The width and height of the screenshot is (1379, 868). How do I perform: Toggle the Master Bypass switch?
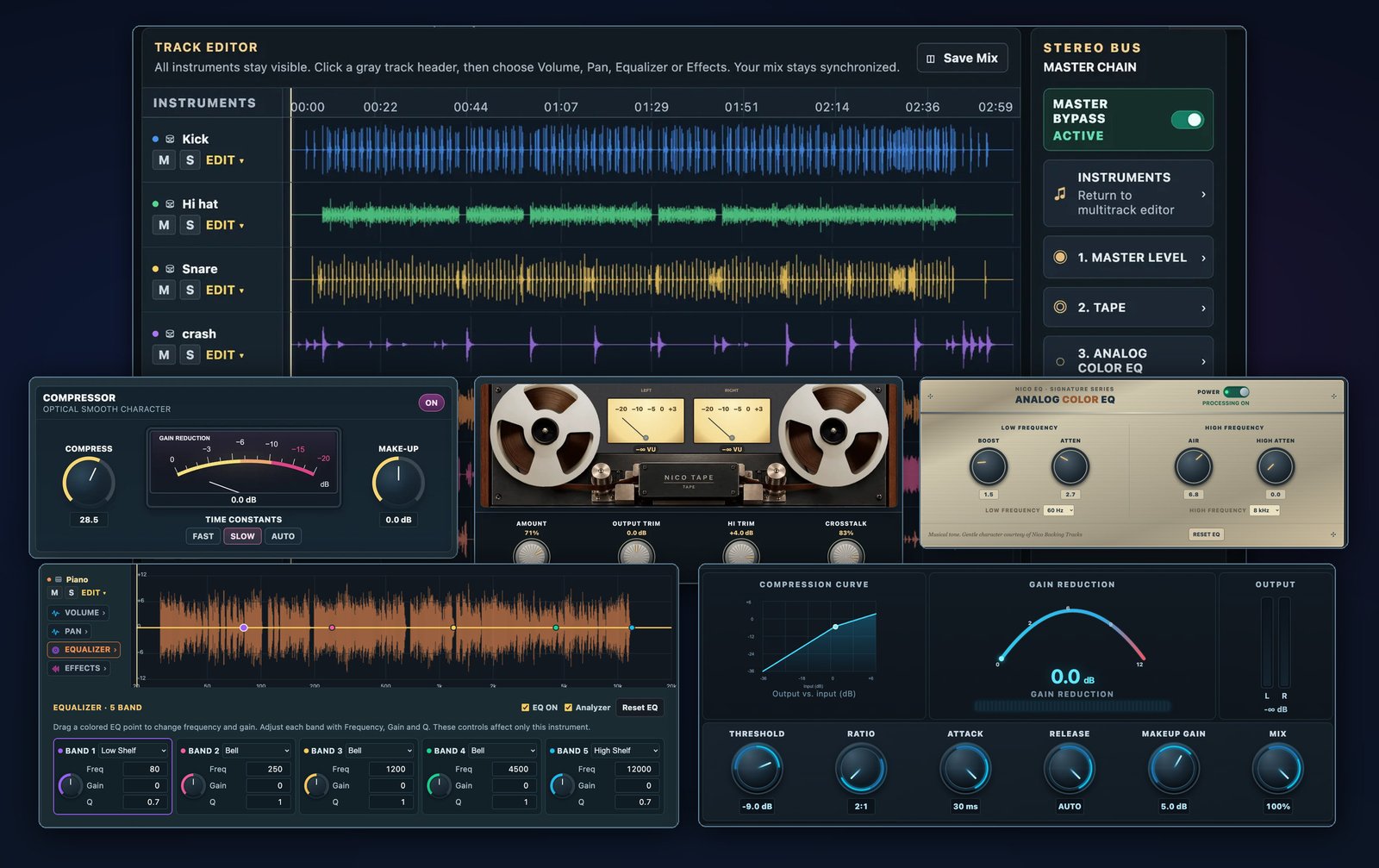click(1188, 120)
